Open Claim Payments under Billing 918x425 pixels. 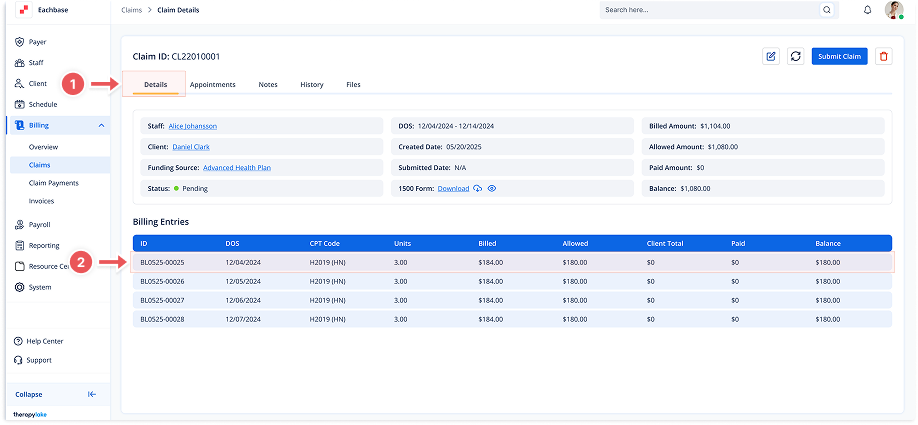tap(54, 183)
